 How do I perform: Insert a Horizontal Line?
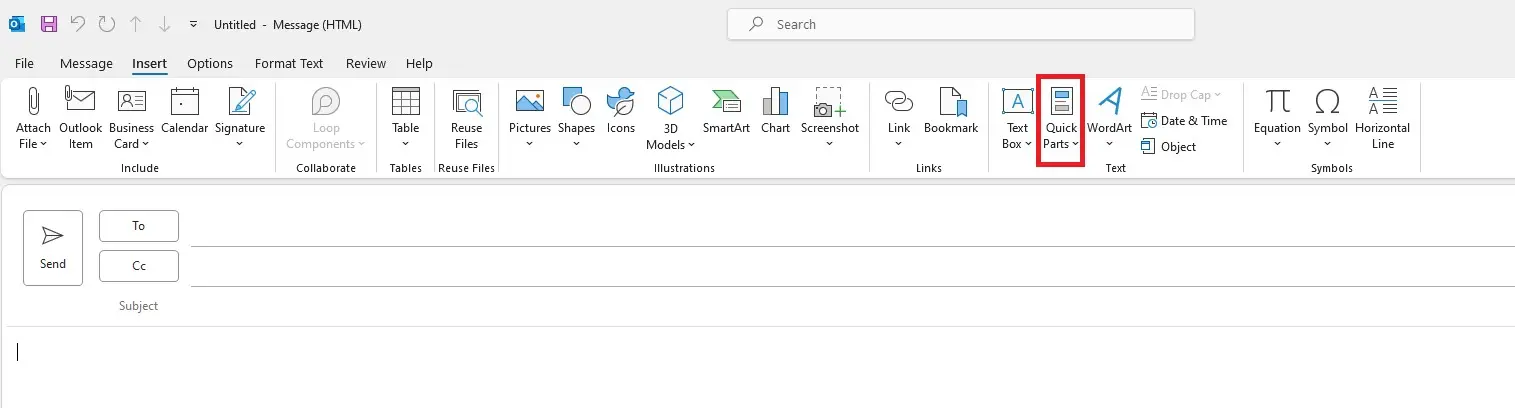[1383, 118]
